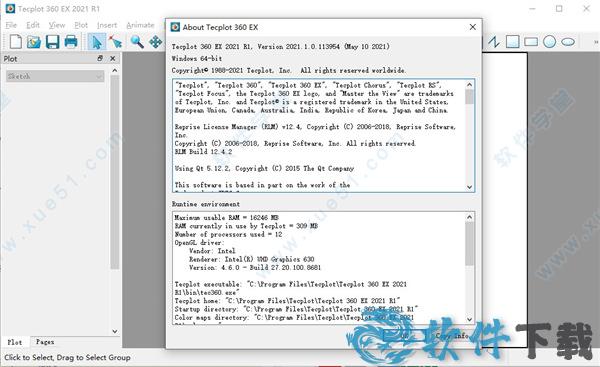Viewport: 600px width, 367px height.
Task: Click 'Number of processors used = 12' line
Action: click(x=228, y=234)
